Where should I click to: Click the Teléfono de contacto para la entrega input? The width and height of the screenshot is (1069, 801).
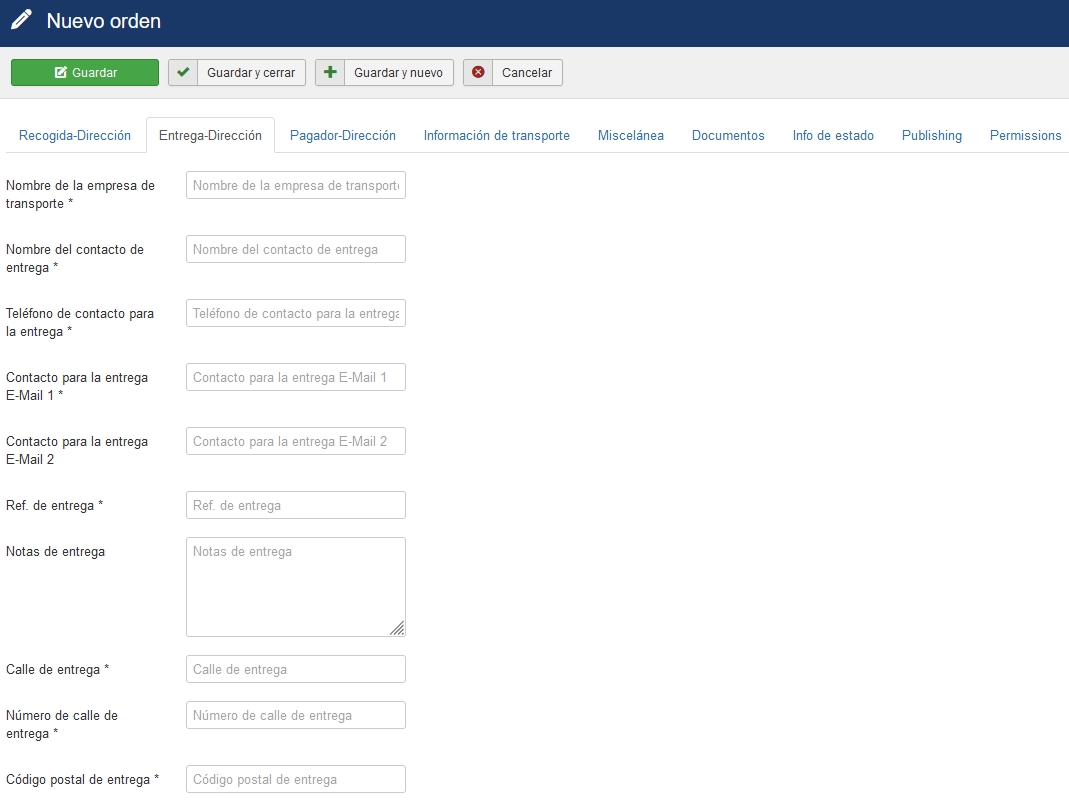296,314
